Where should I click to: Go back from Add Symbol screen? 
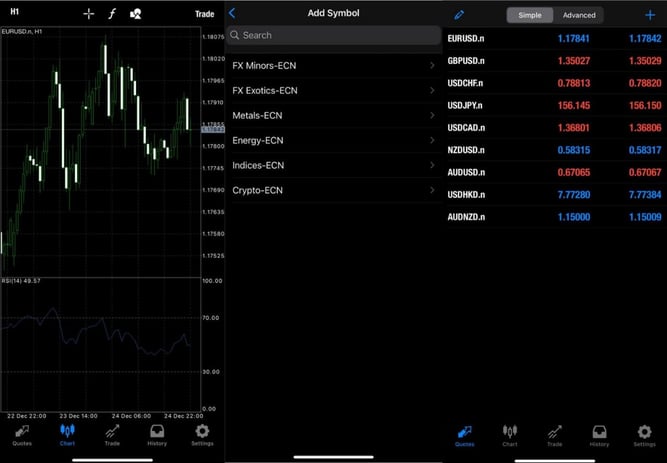232,13
